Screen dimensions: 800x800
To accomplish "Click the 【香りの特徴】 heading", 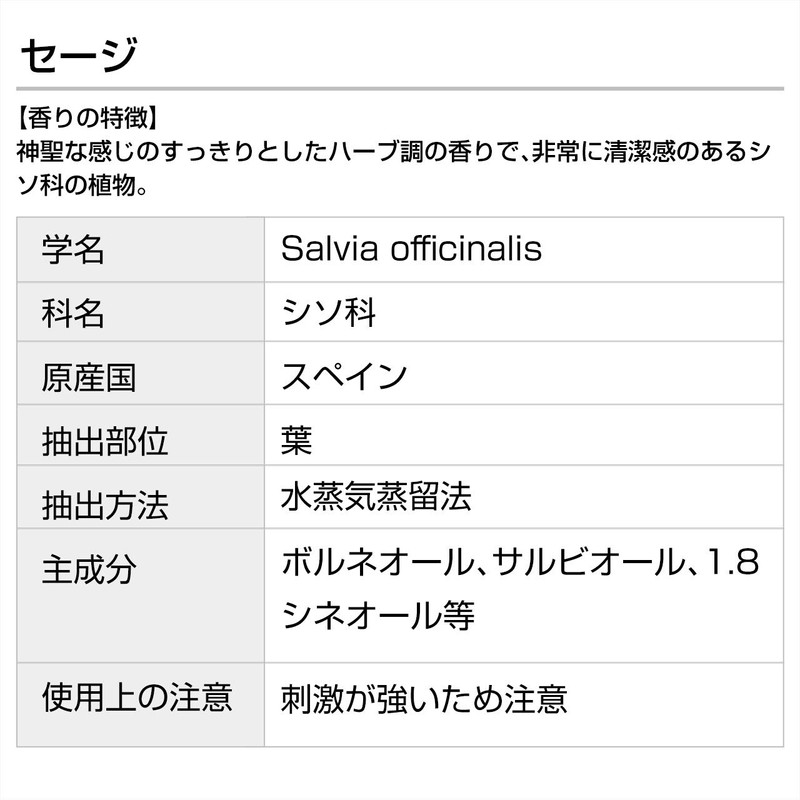I will point(86,121).
